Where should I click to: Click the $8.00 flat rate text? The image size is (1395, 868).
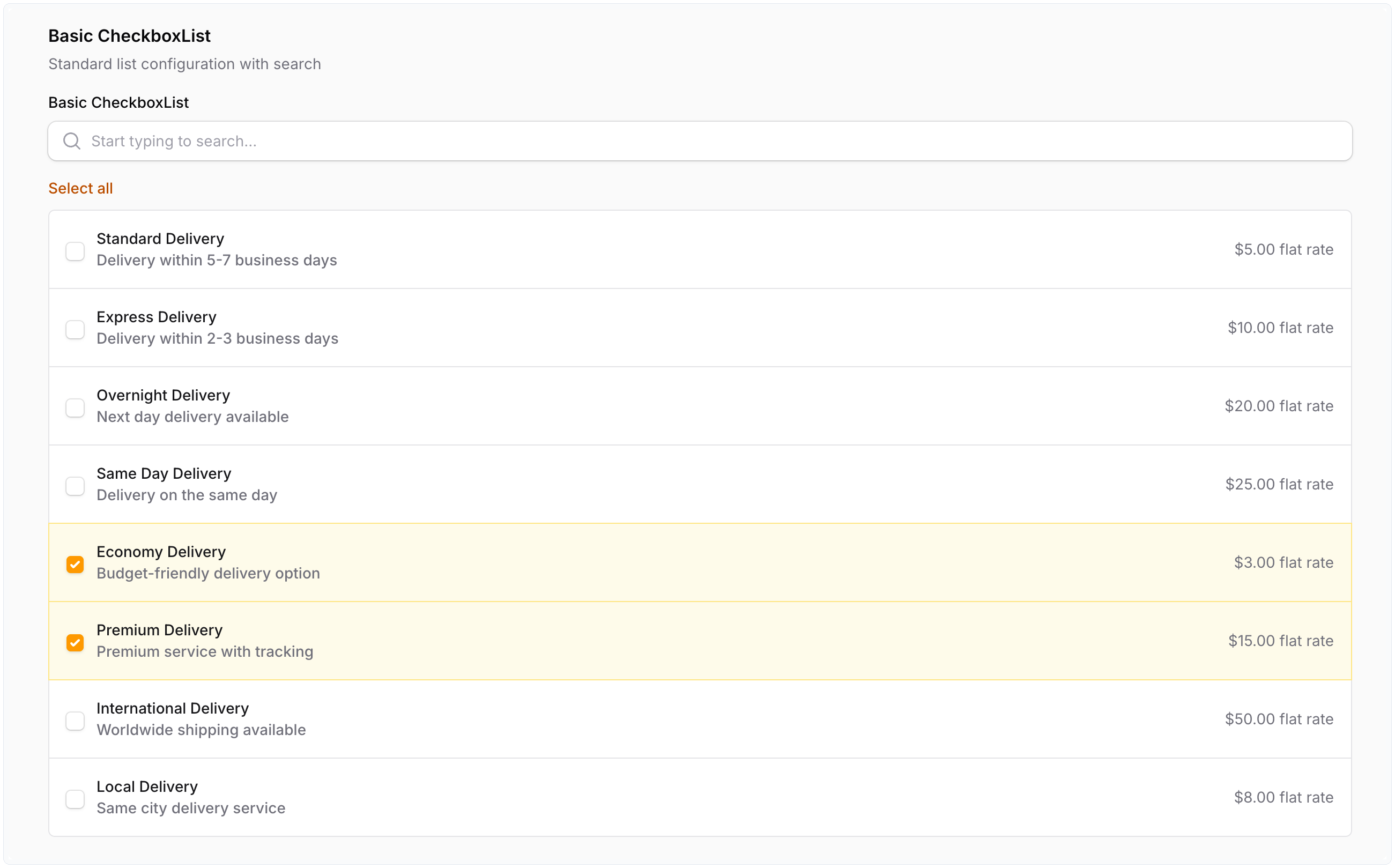(1284, 797)
